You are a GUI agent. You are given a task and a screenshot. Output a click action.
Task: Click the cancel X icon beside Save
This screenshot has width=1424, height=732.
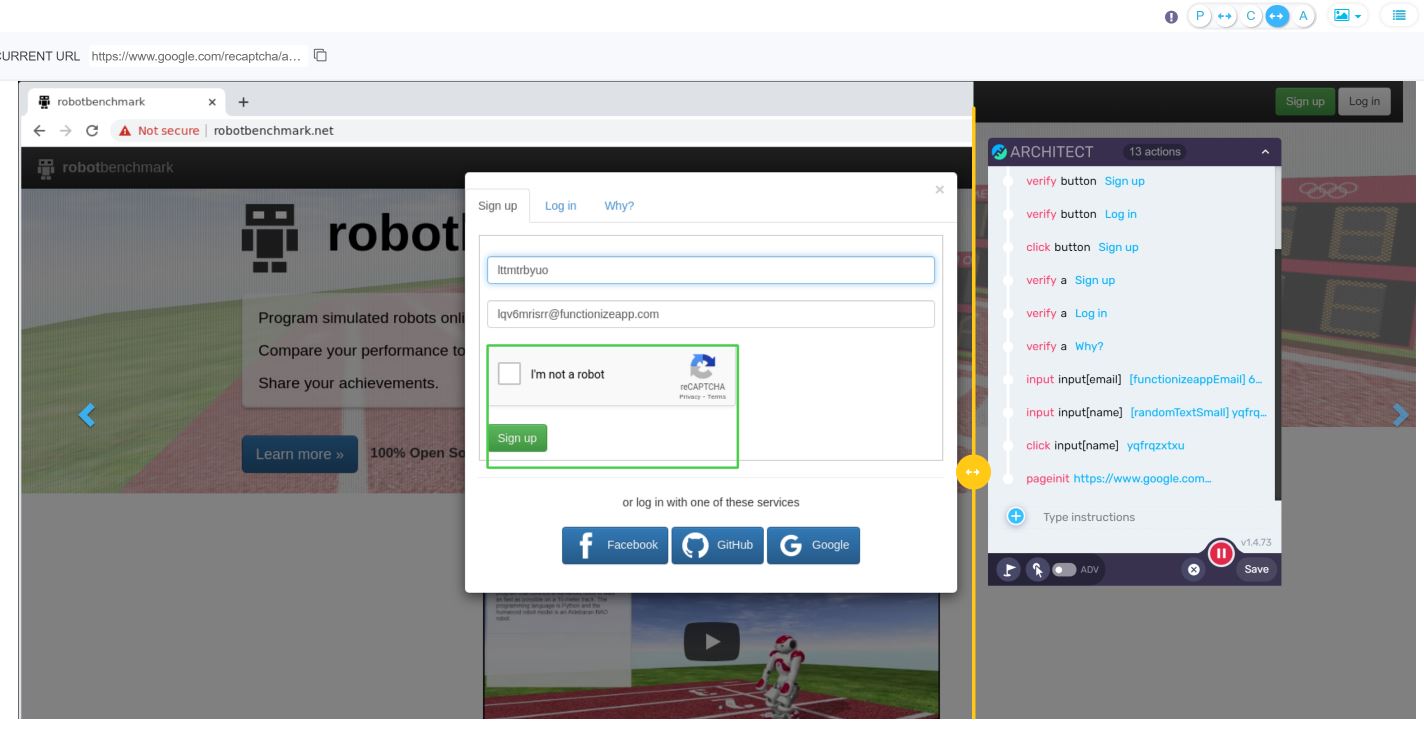pos(1193,569)
